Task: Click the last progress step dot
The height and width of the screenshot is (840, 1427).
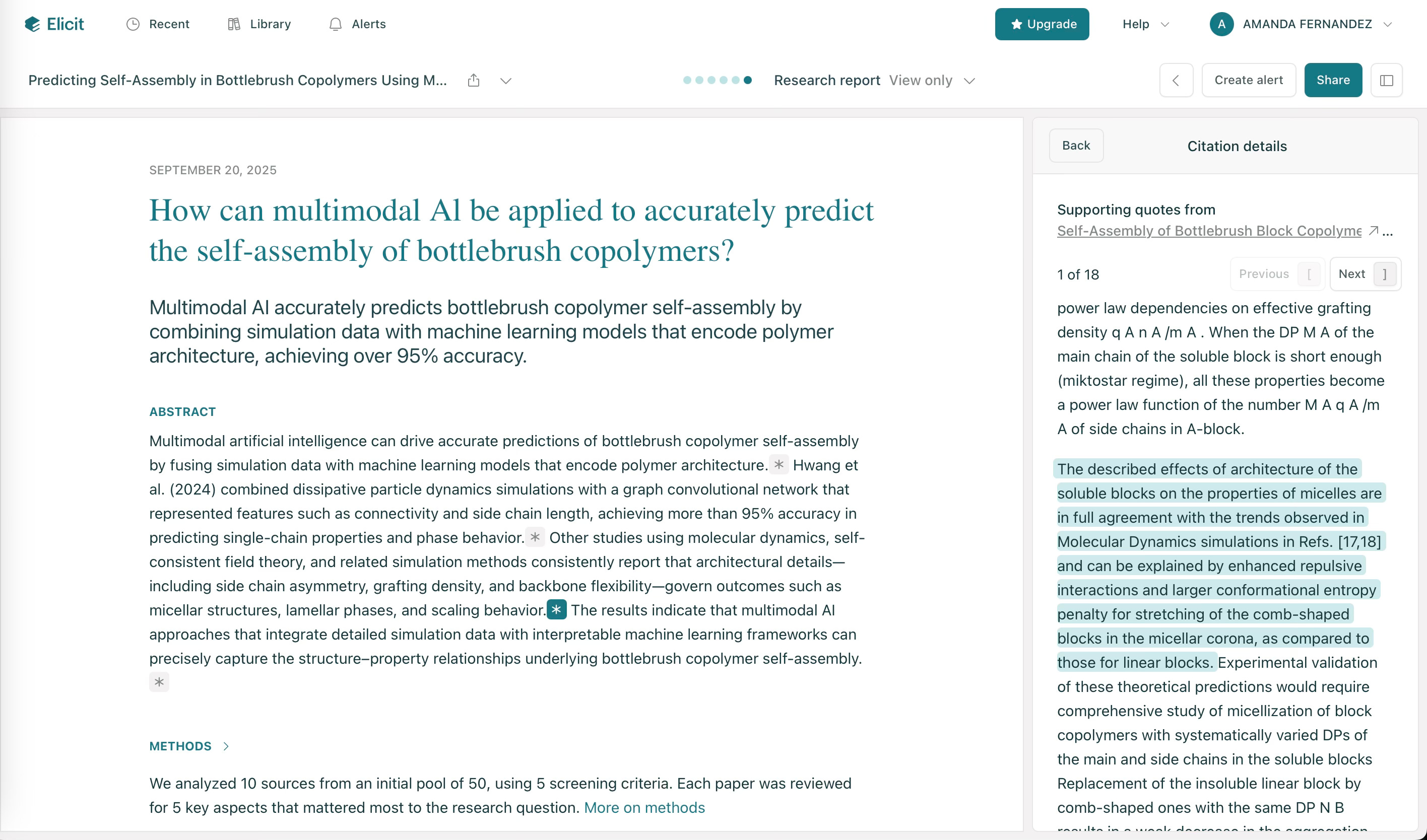Action: pyautogui.click(x=747, y=81)
